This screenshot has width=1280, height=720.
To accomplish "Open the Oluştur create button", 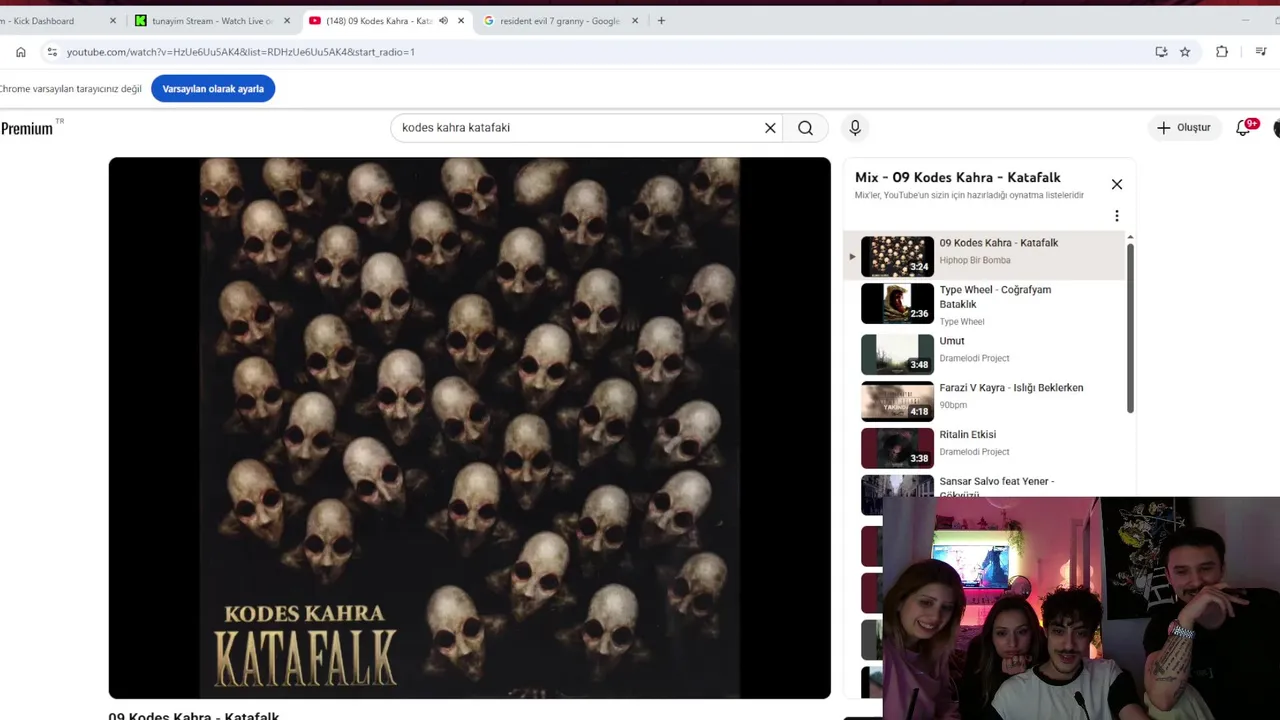I will [x=1184, y=128].
